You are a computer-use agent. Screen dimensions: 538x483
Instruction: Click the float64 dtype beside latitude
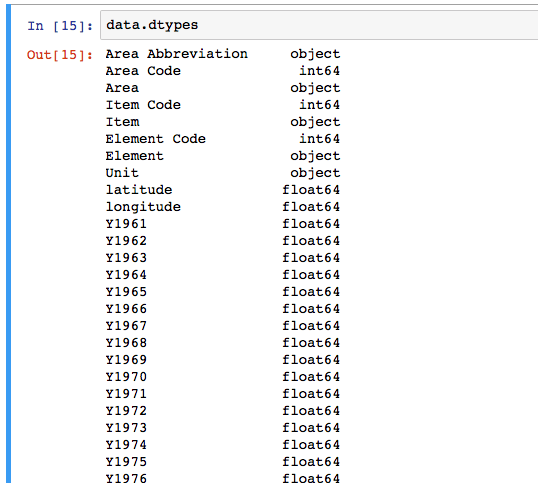point(311,190)
